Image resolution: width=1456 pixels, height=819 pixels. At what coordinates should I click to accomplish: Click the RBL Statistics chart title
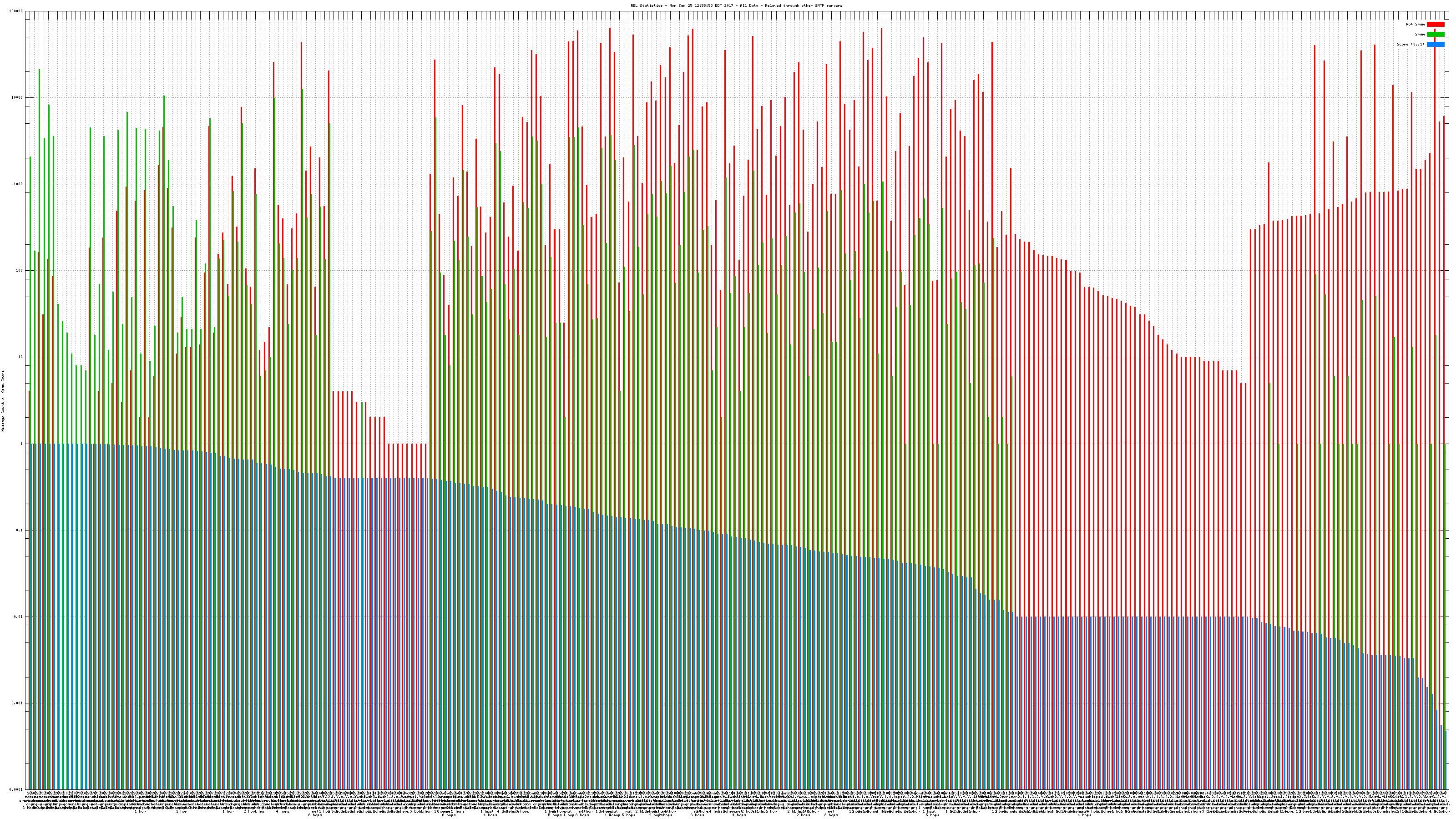(x=736, y=5)
